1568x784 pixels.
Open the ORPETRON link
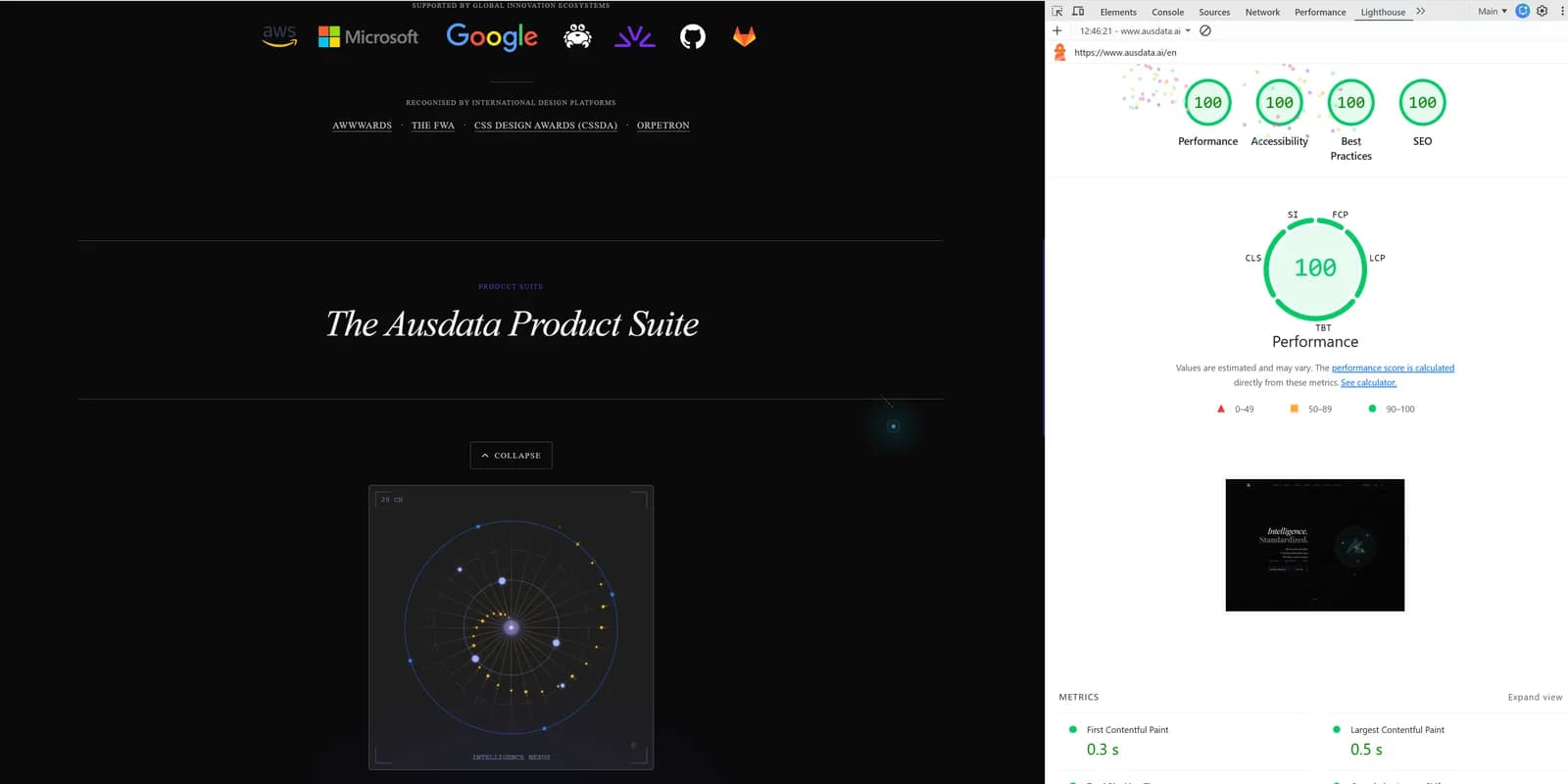tap(663, 125)
